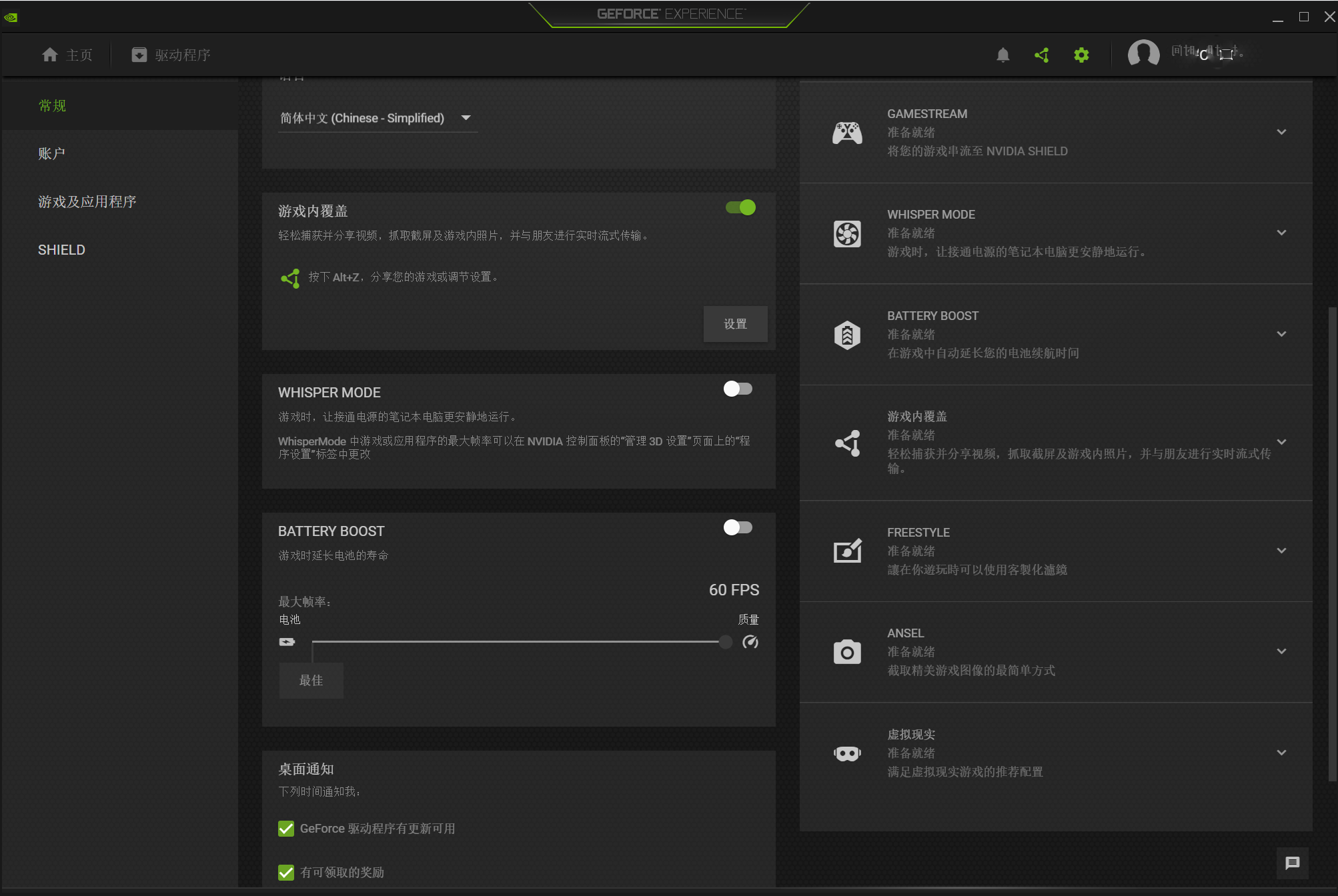1338x896 pixels.
Task: Enable the BATTERY BOOST toggle
Action: tap(738, 527)
